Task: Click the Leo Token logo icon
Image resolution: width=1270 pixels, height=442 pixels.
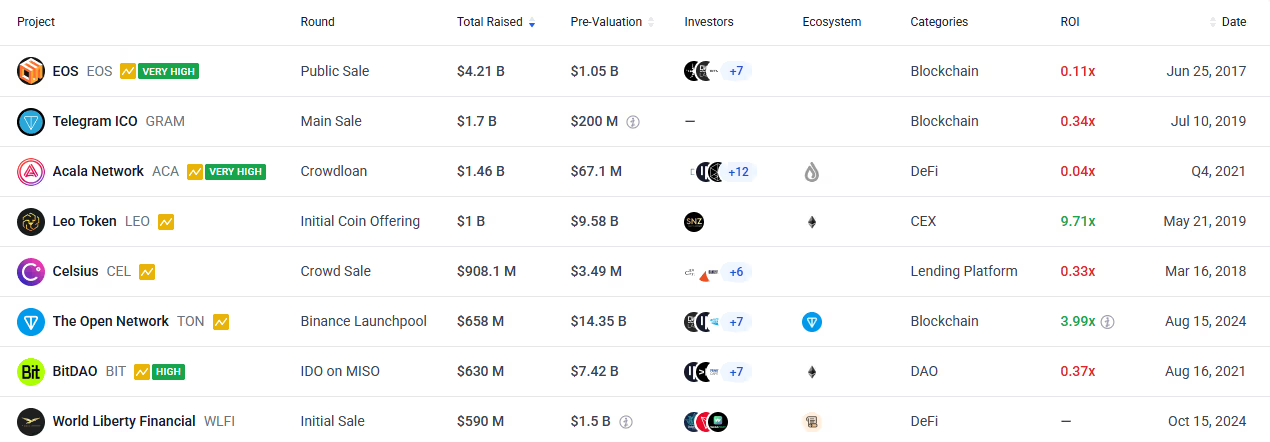Action: (x=31, y=221)
